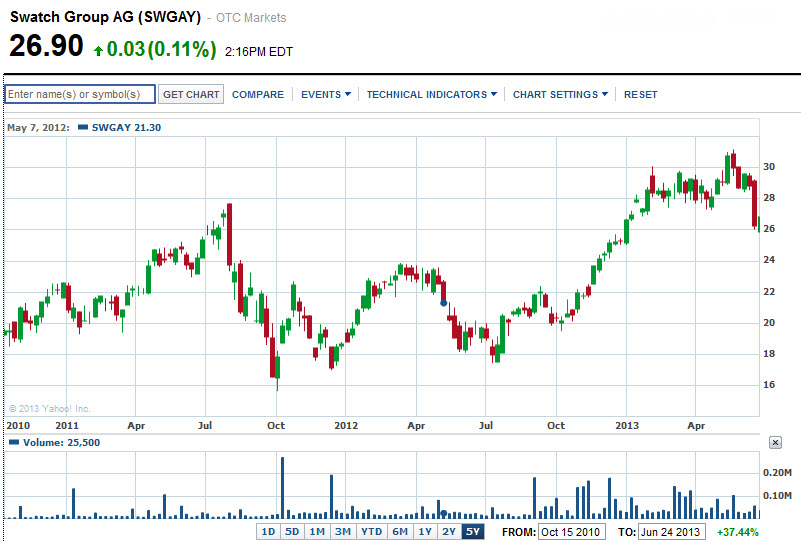Click the Volume: 25,500 legend label
Viewport: 801px width, 542px height.
pos(61,442)
